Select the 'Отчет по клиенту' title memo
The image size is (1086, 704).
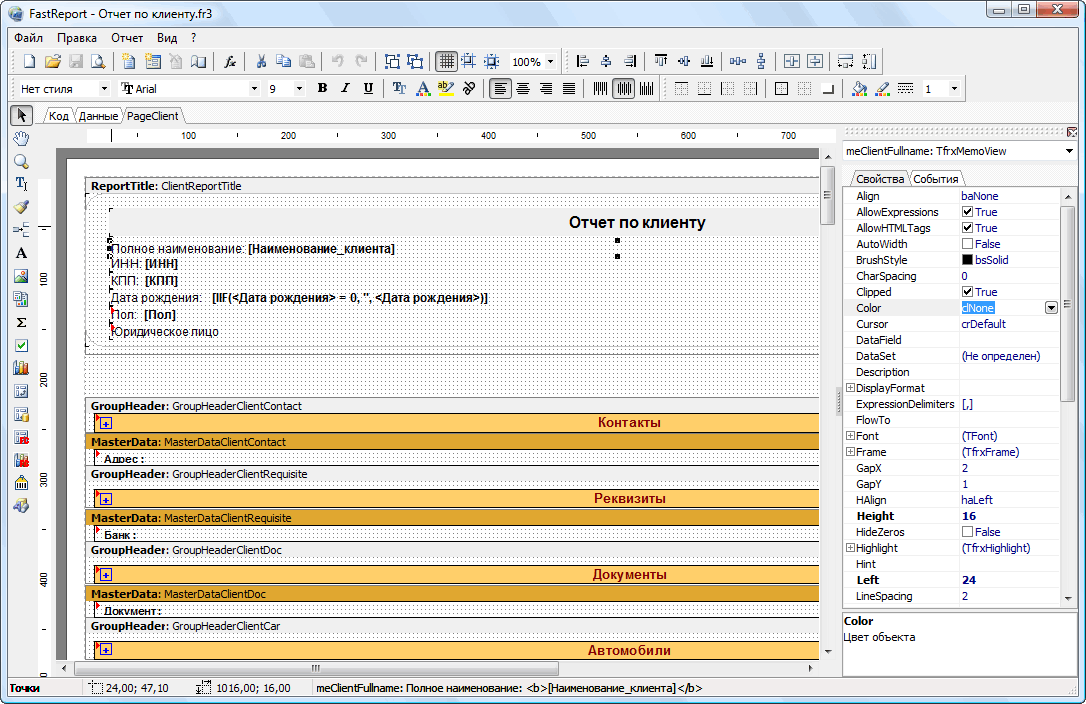[637, 222]
